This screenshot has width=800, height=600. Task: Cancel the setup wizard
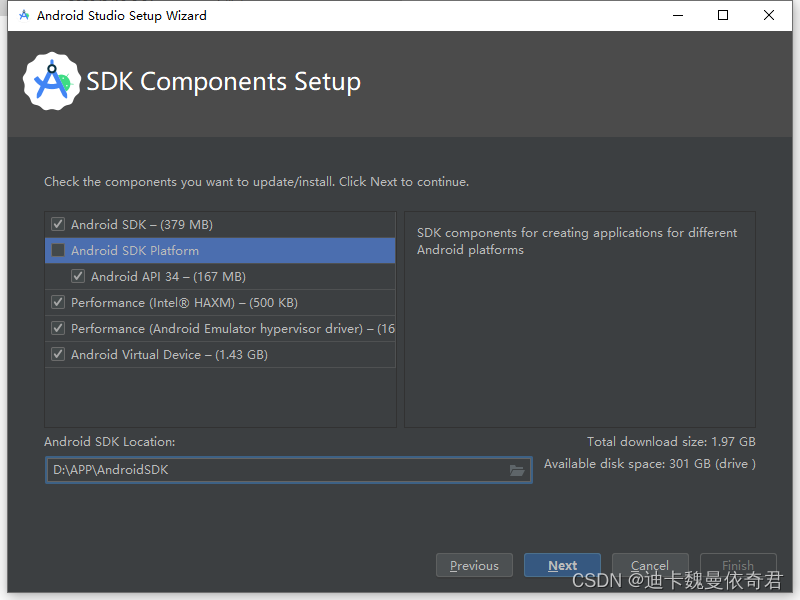tap(650, 565)
